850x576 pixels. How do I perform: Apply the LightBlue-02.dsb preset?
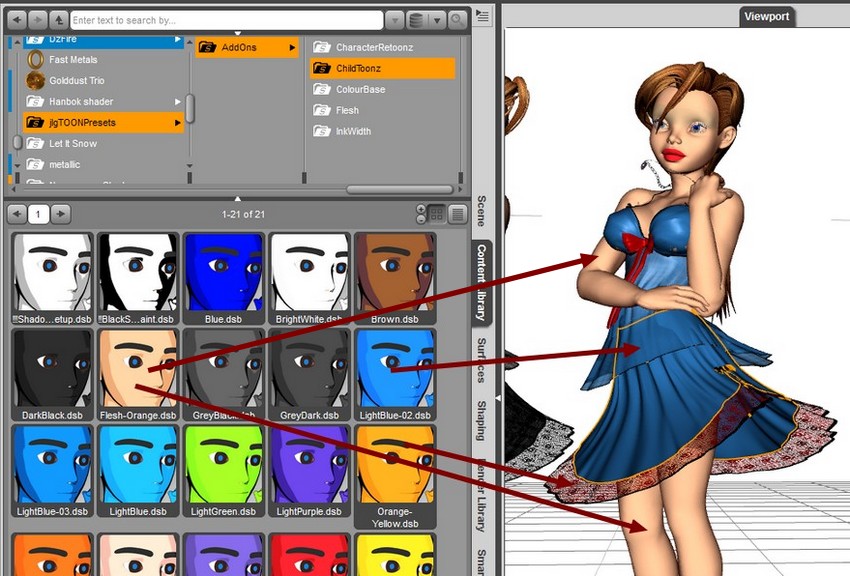pyautogui.click(x=395, y=375)
